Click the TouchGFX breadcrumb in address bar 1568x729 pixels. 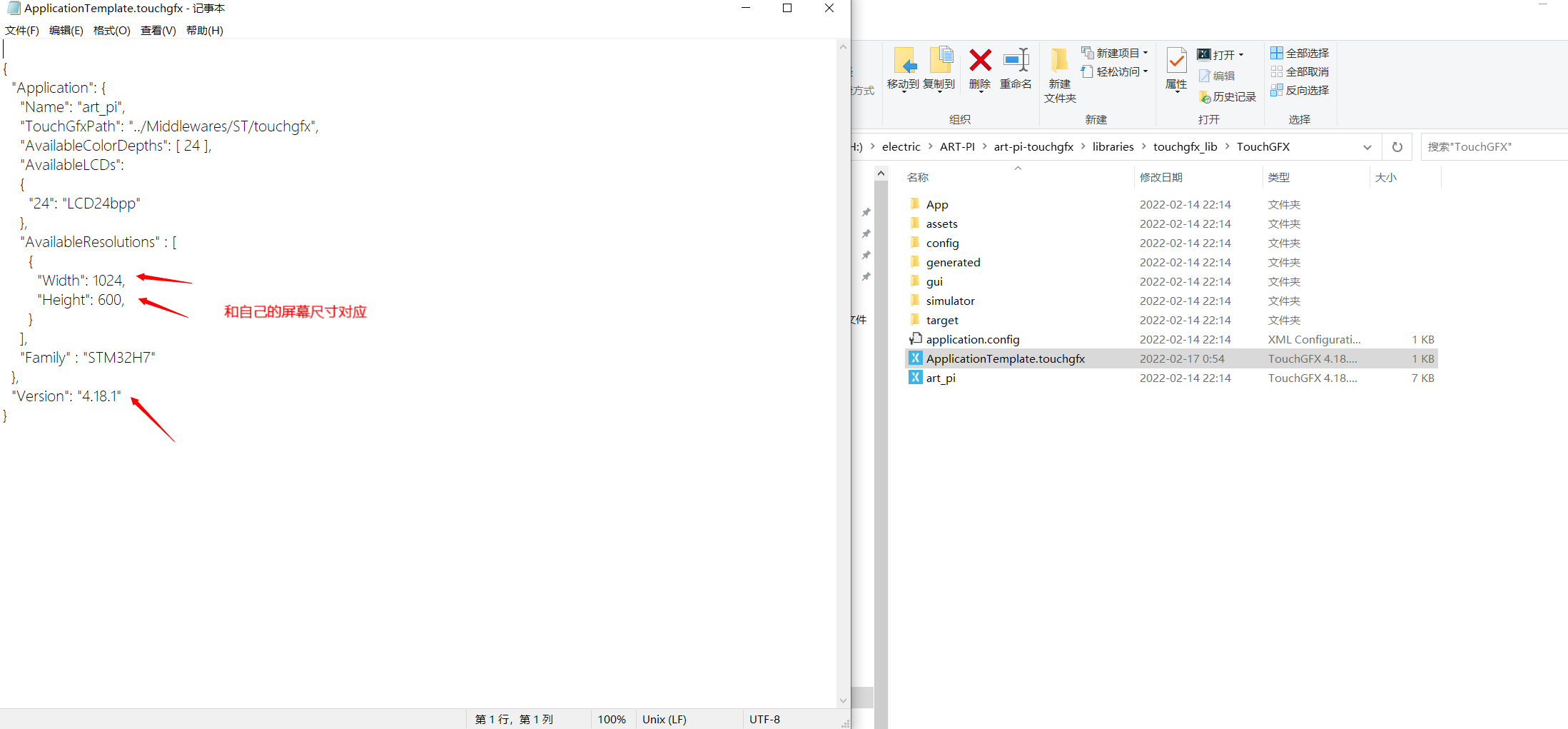point(1263,146)
